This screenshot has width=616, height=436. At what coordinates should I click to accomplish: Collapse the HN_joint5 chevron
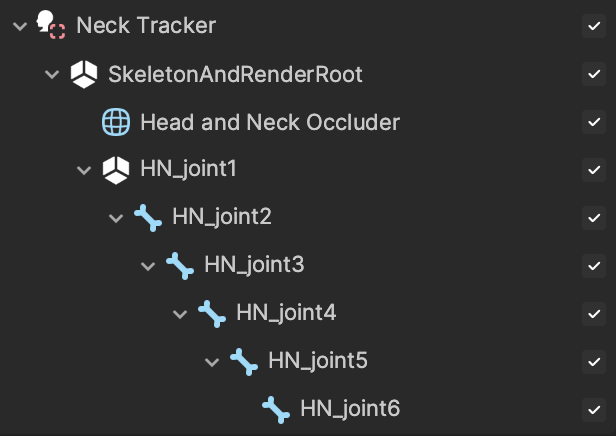(x=212, y=362)
